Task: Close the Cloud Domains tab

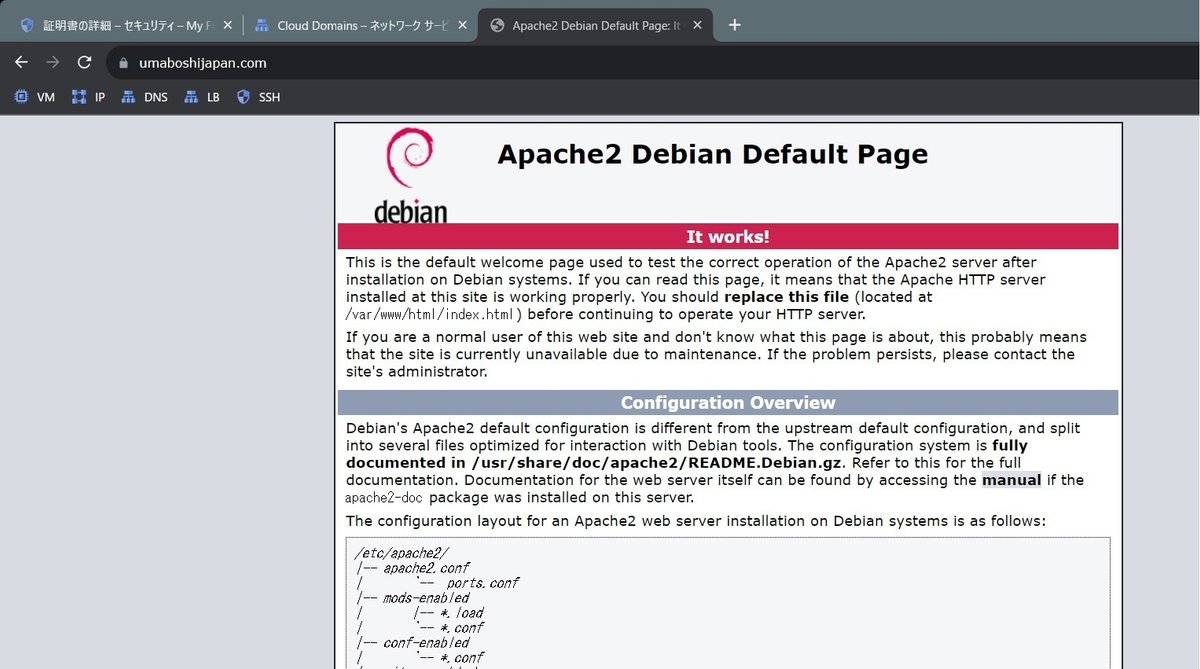Action: [462, 26]
